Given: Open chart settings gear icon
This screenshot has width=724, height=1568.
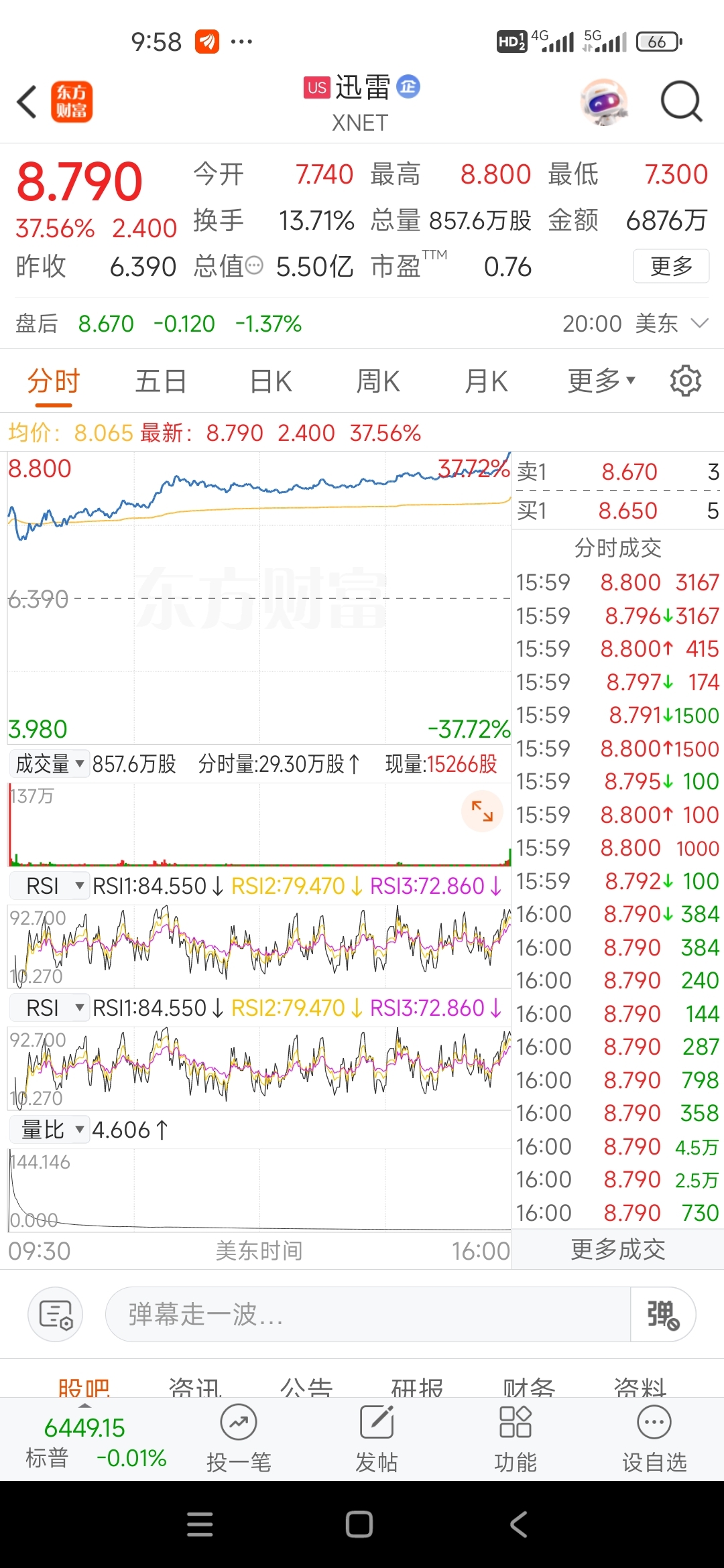Looking at the screenshot, I should (x=686, y=381).
